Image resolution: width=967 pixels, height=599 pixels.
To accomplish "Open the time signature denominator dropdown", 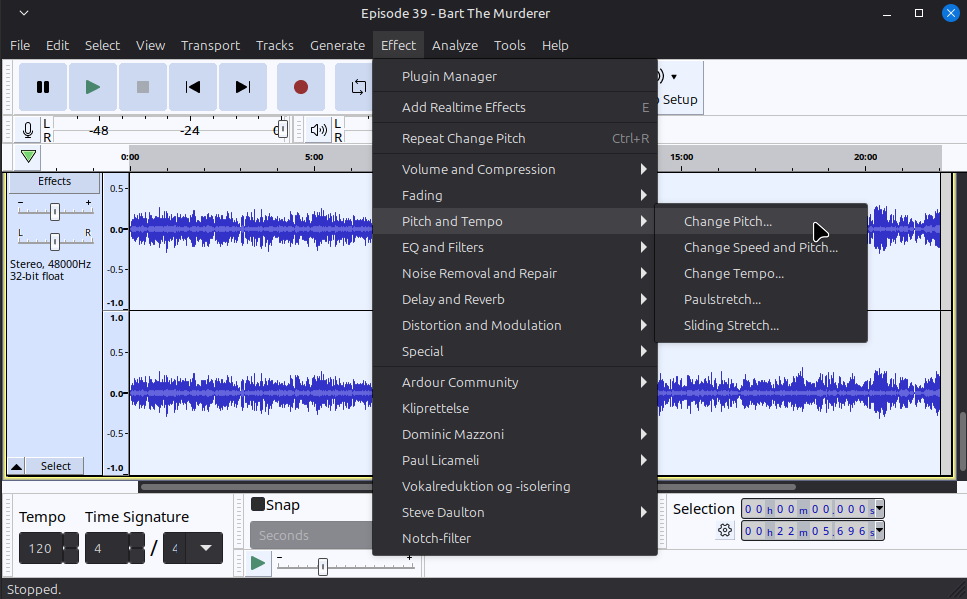I will click(205, 547).
